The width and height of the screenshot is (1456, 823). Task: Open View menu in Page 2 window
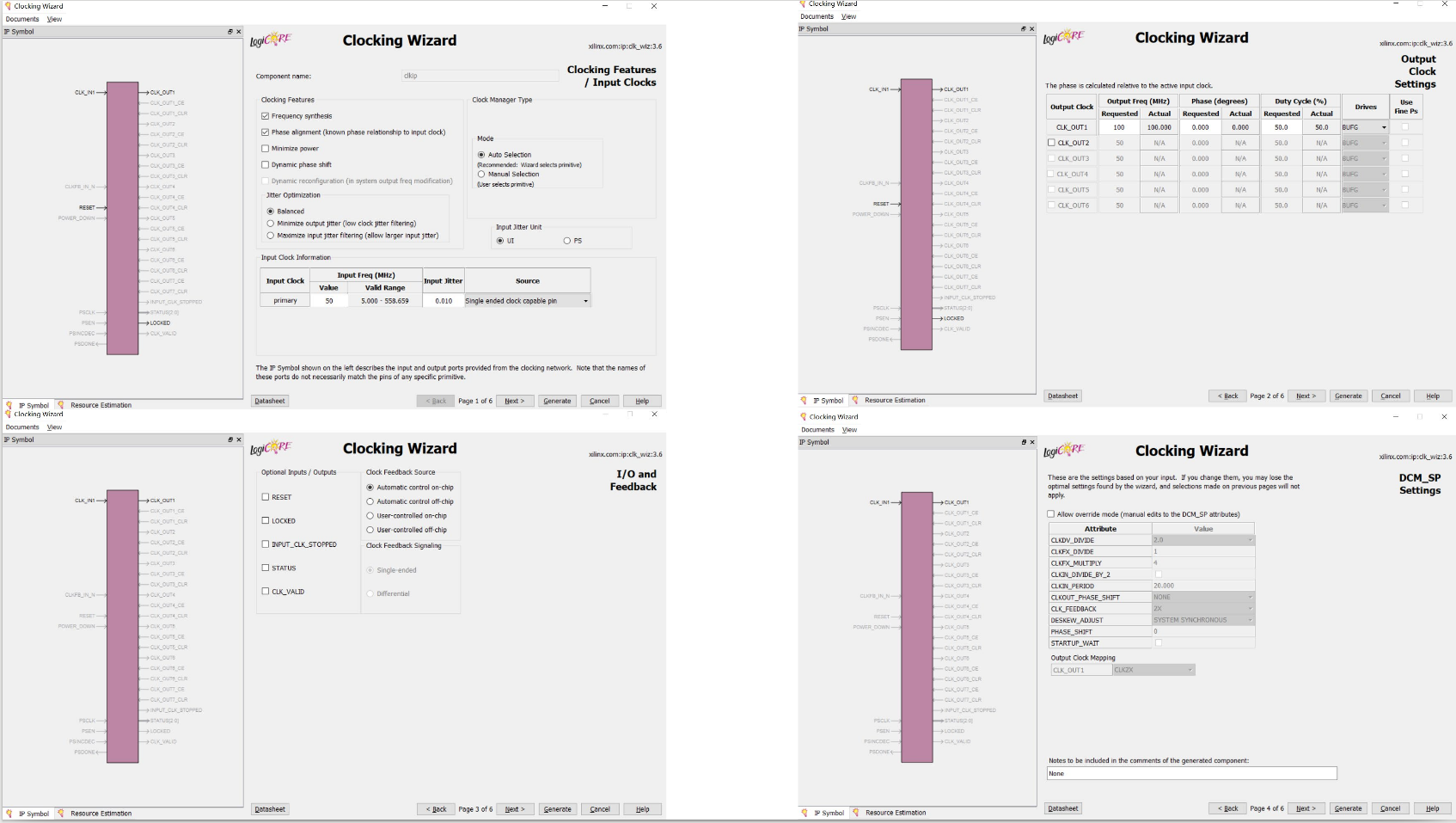848,16
